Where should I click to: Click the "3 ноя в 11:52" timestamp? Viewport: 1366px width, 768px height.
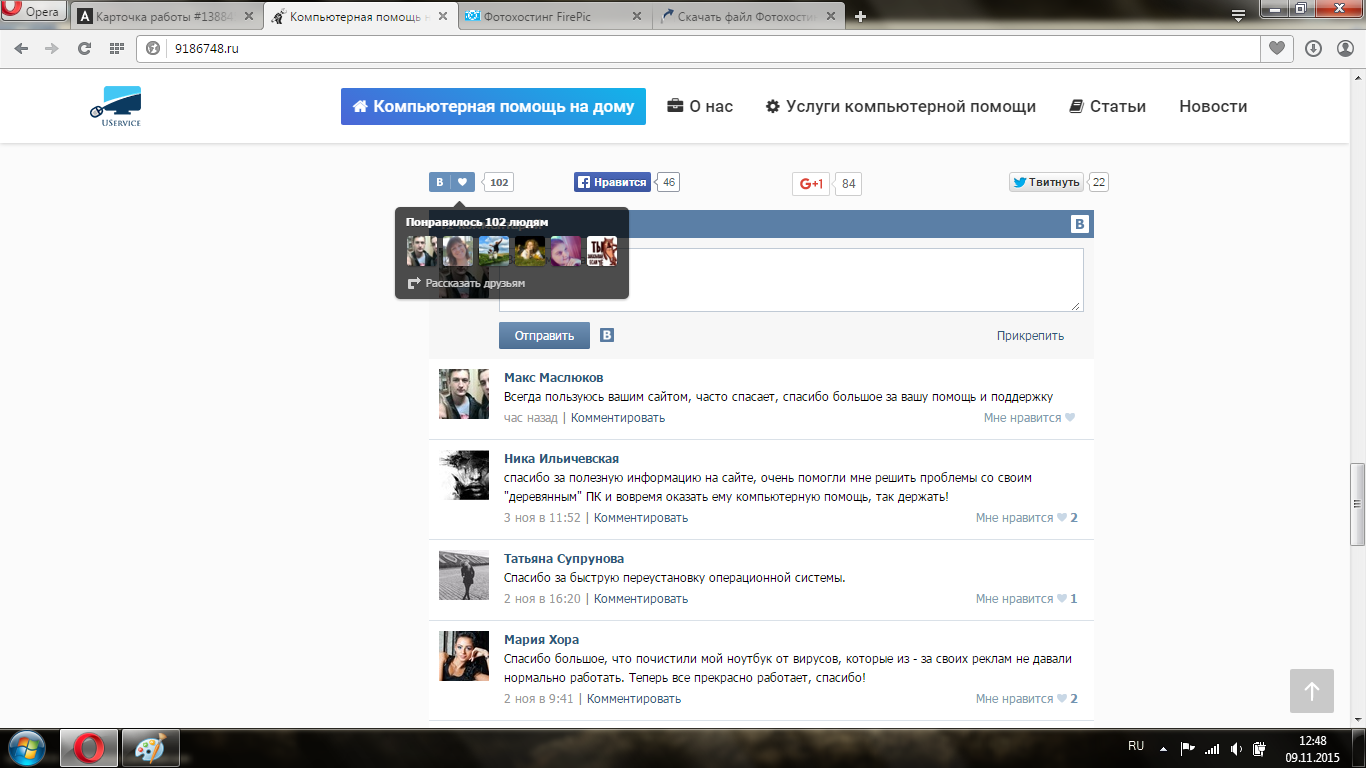542,518
